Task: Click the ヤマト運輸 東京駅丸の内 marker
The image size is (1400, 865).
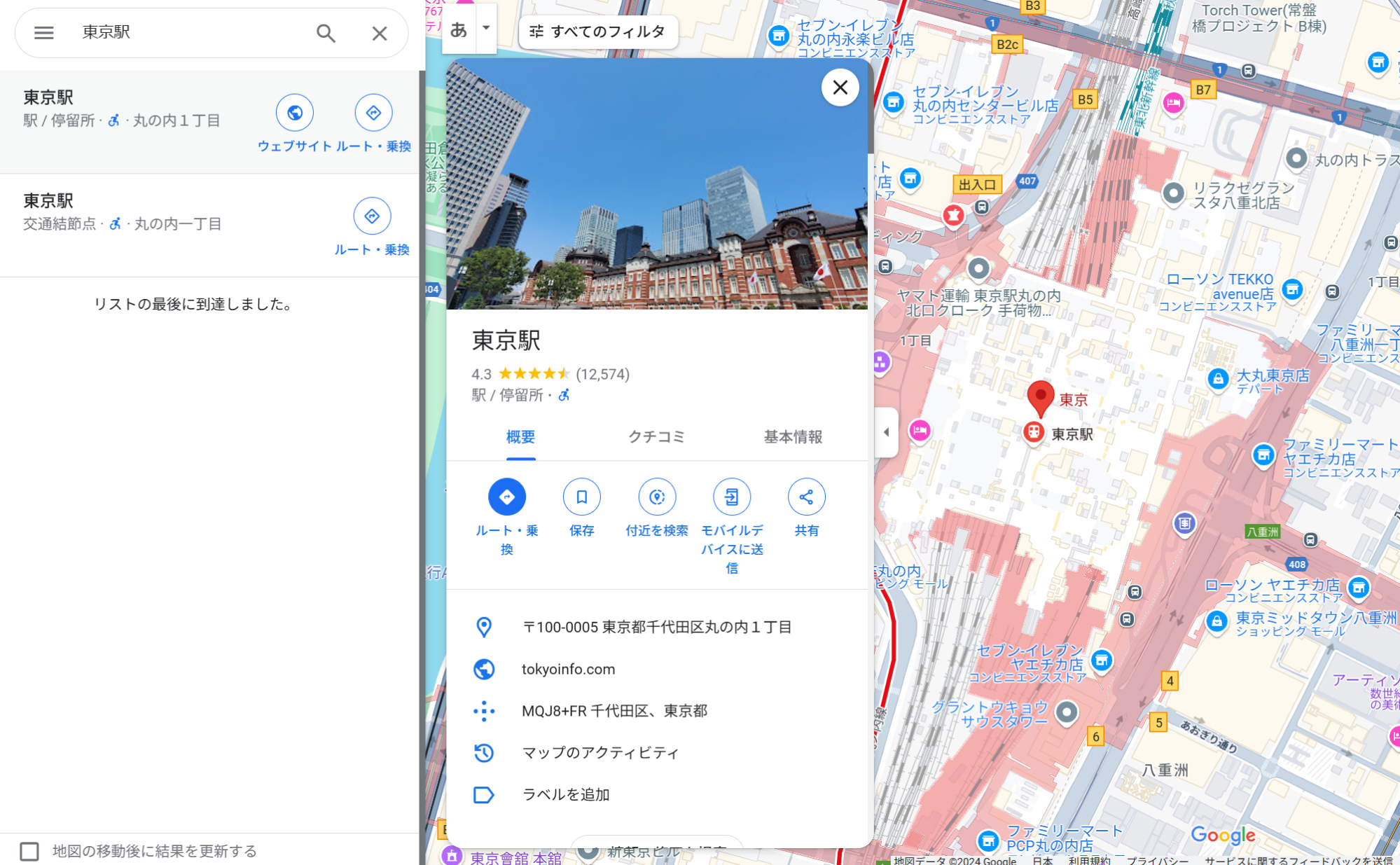Action: tap(978, 268)
